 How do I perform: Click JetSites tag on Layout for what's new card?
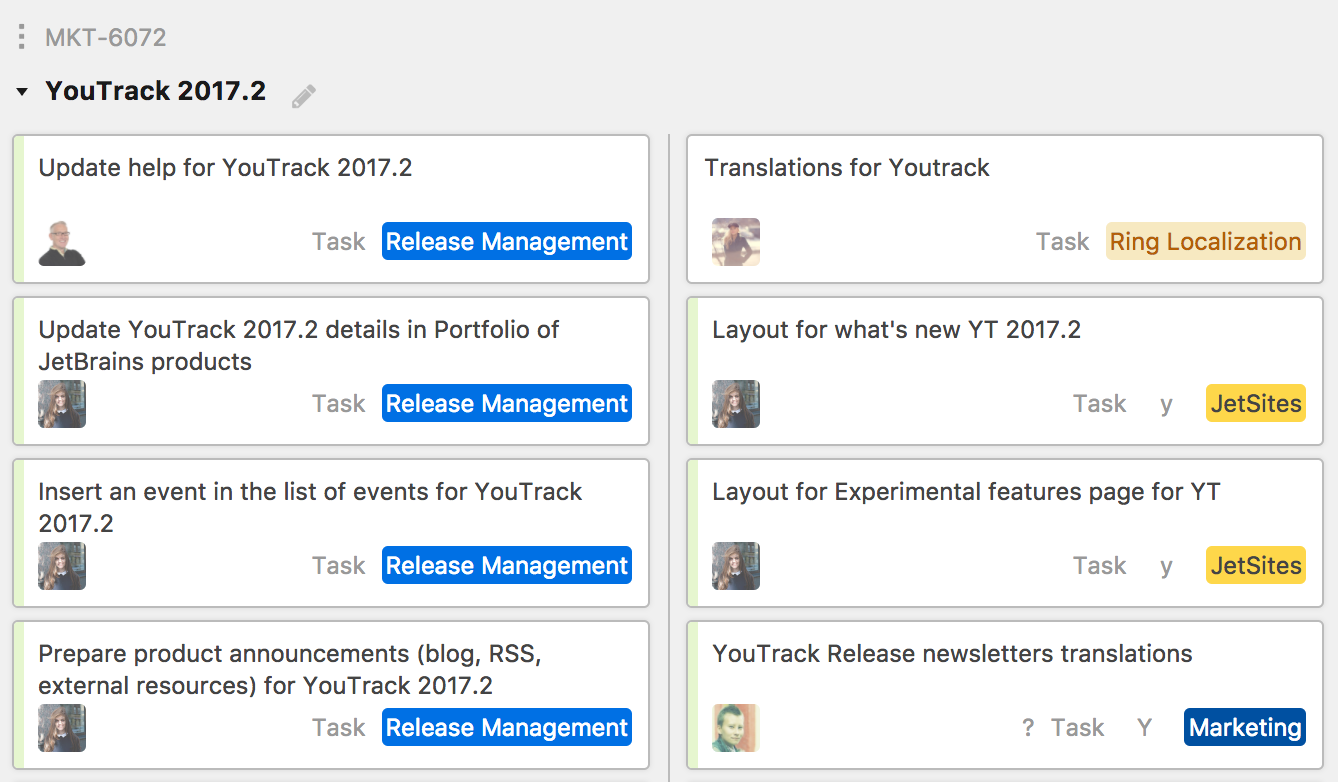1256,403
